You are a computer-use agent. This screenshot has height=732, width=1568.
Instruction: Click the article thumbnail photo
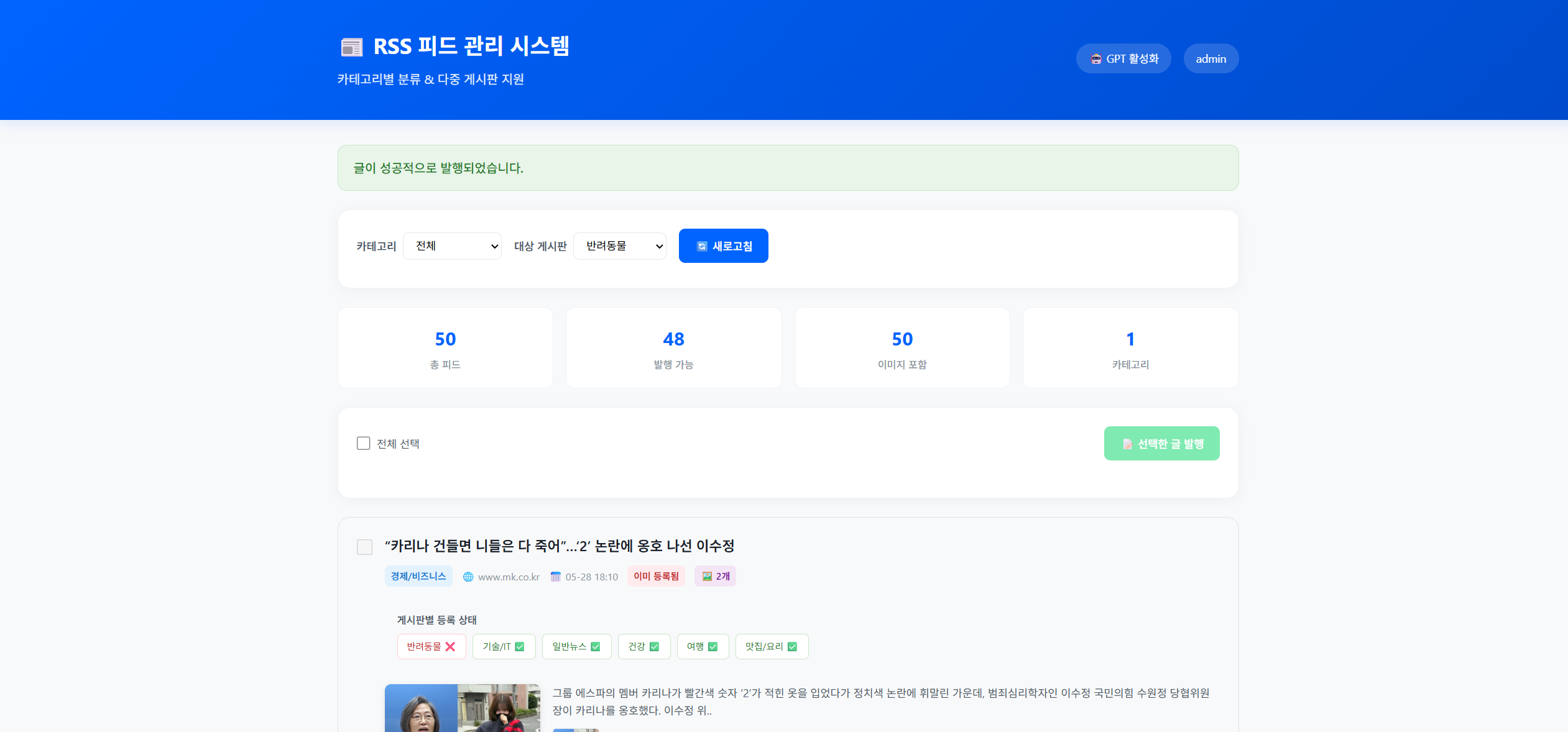463,708
